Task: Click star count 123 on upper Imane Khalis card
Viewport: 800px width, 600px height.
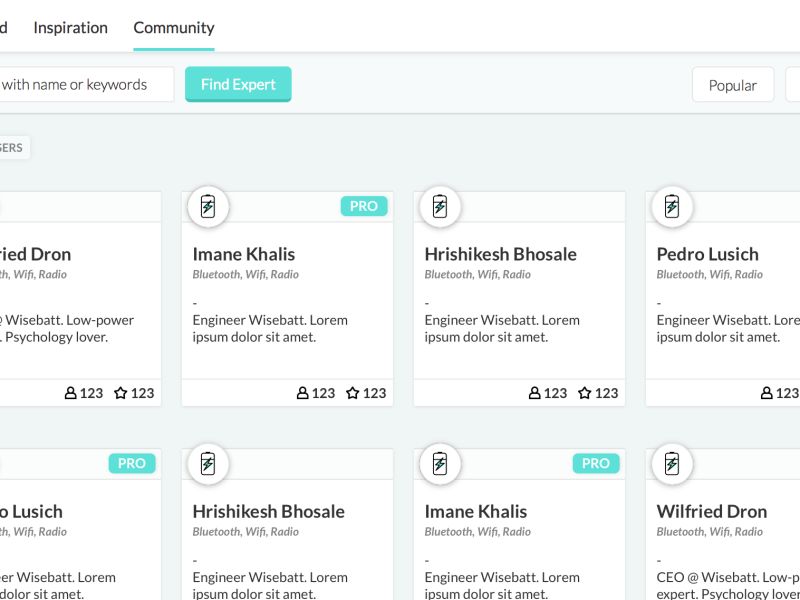Action: click(374, 393)
